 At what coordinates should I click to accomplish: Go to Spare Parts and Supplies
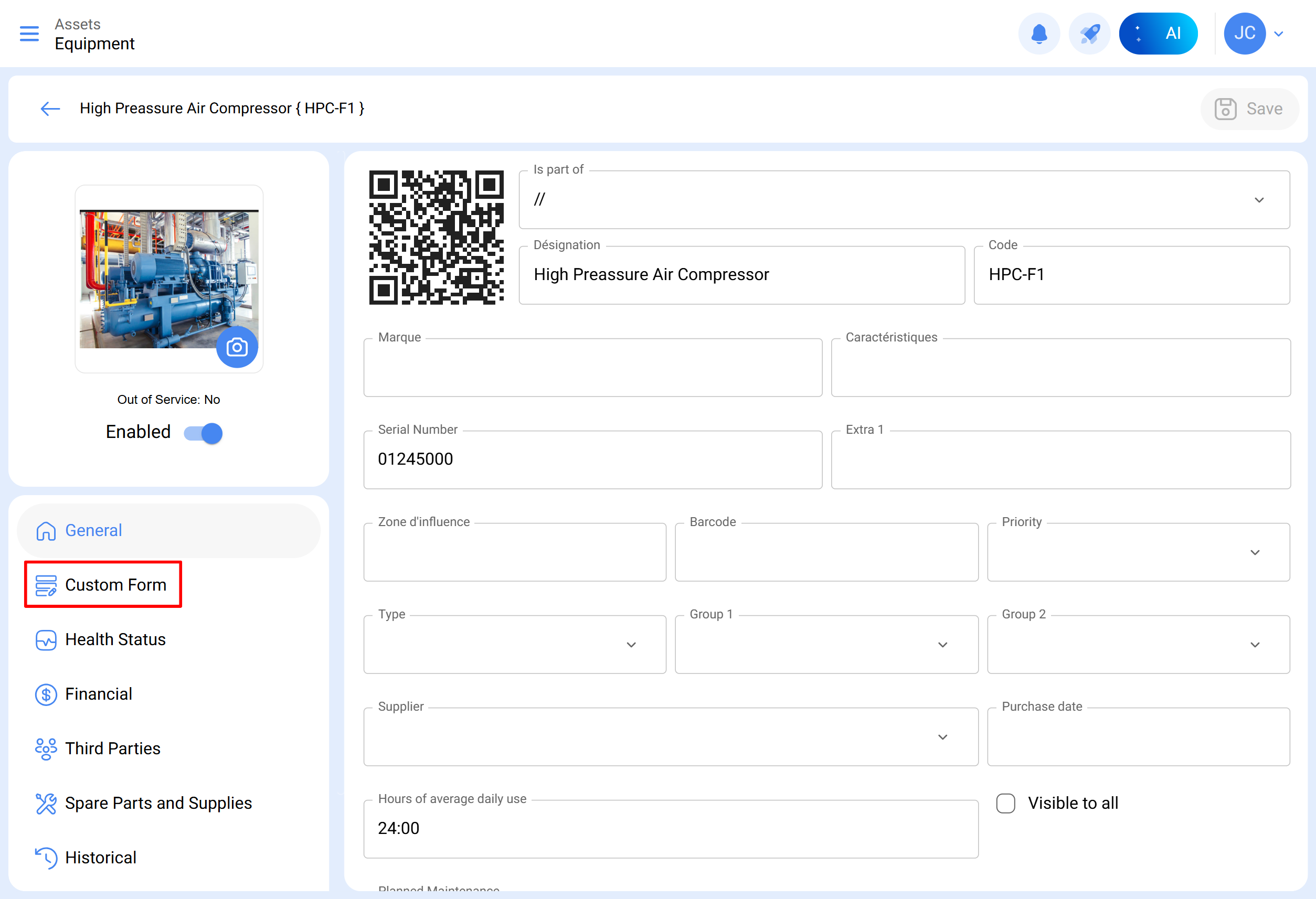(x=158, y=804)
